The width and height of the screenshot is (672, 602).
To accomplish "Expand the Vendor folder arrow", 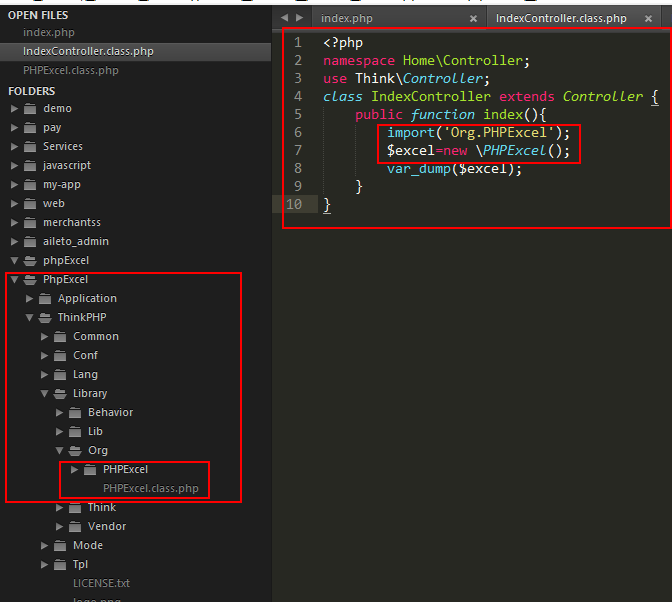I will 59,527.
